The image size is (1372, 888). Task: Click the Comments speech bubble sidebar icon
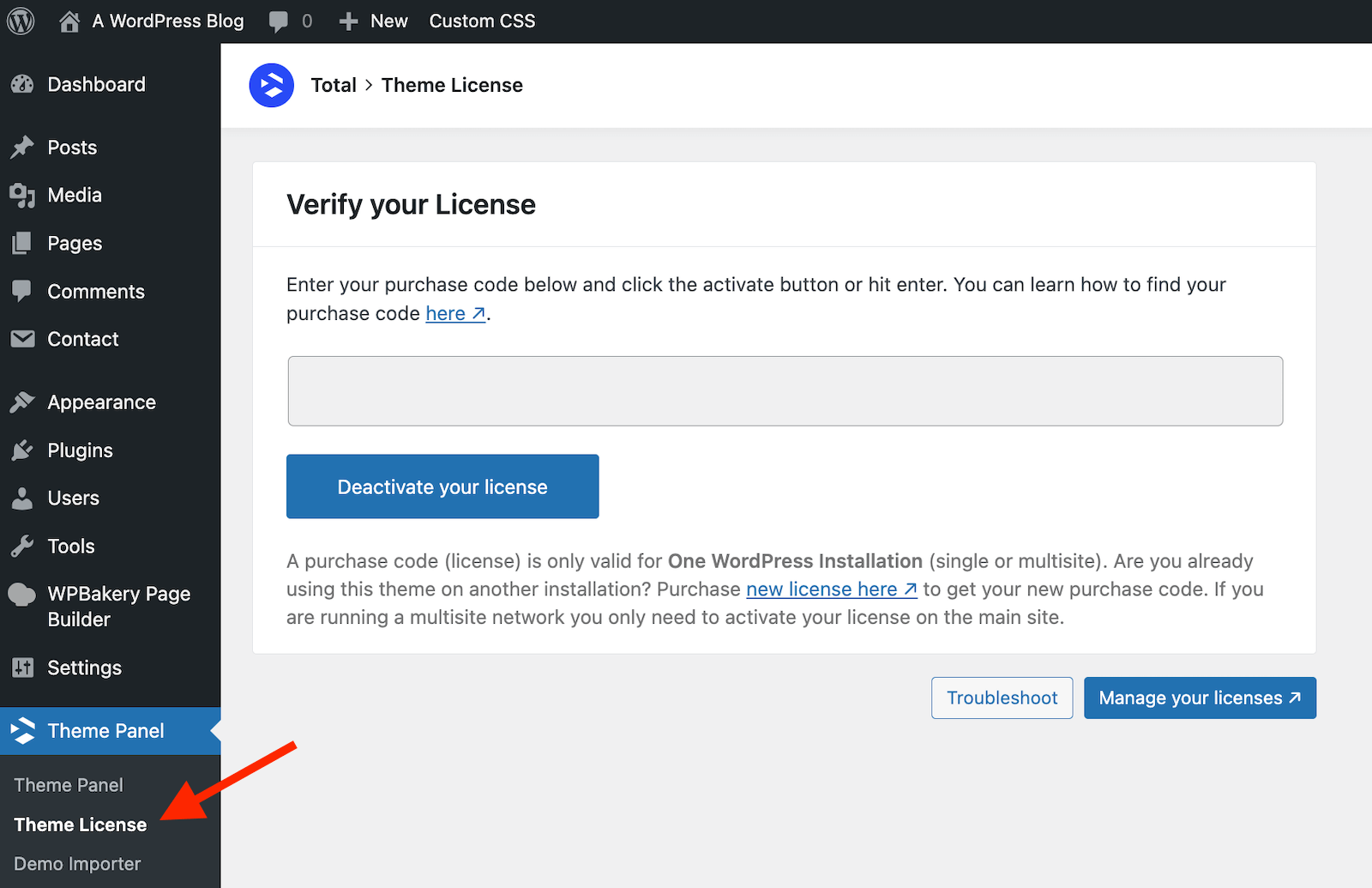22,292
